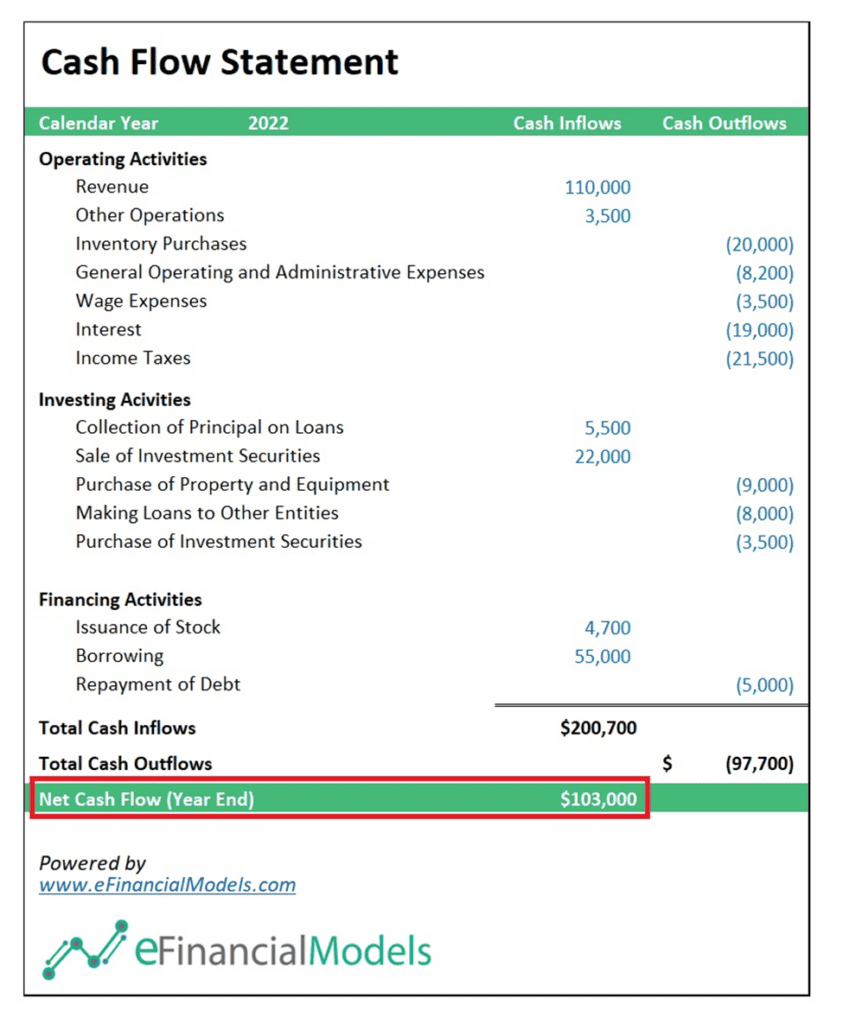Select the Repayment of Debt label
Viewport: 843px width, 1024px height.
point(158,684)
